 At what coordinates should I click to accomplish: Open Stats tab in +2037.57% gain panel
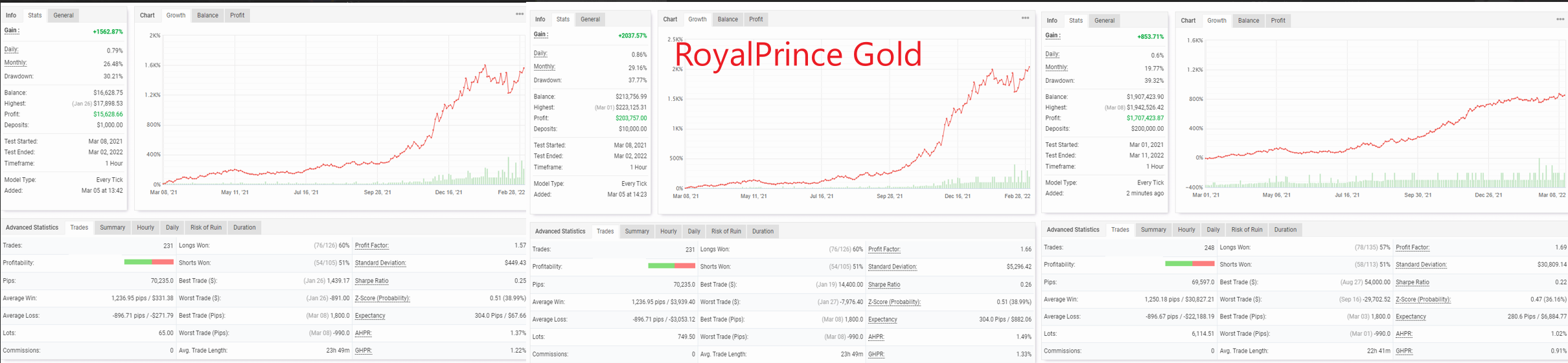point(563,19)
